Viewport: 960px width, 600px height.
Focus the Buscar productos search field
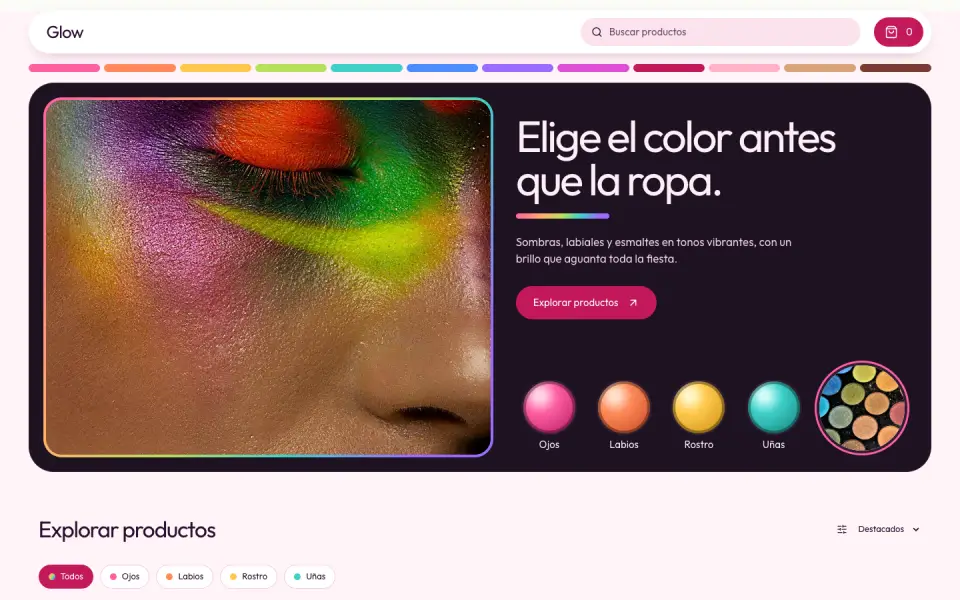pyautogui.click(x=720, y=32)
